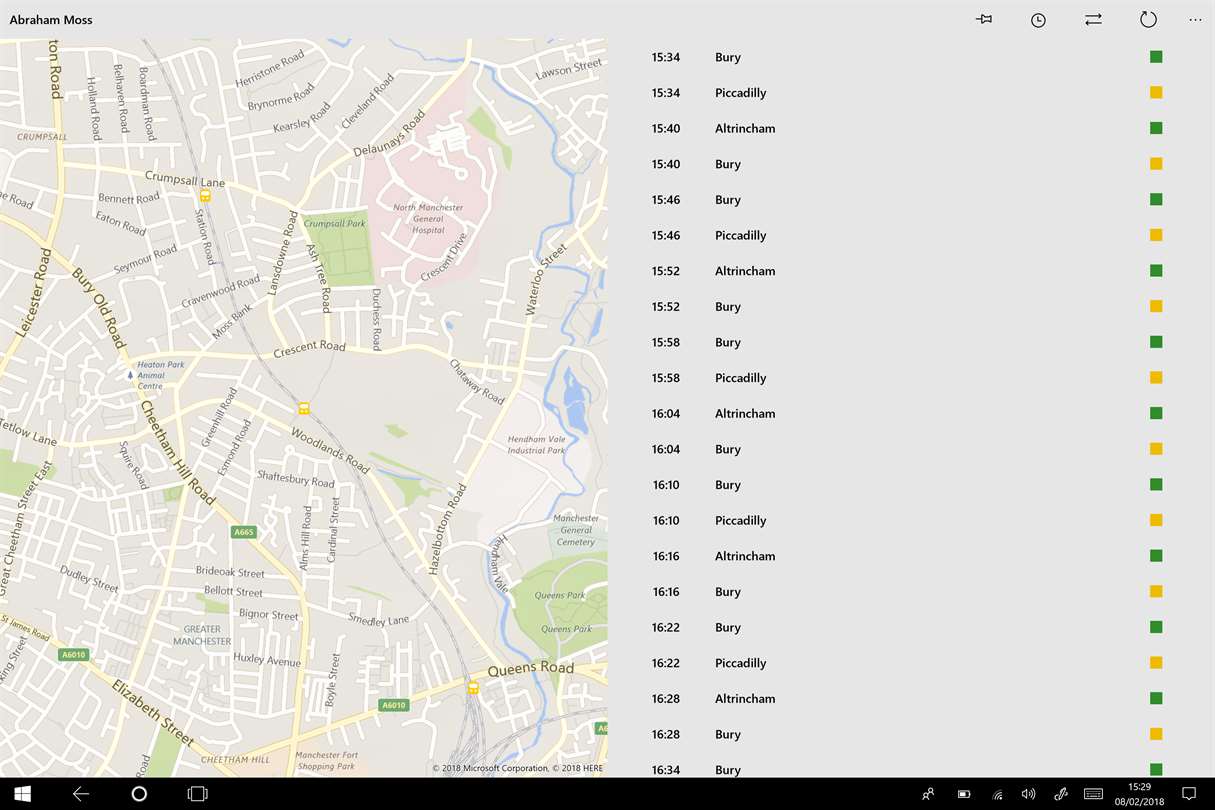The width and height of the screenshot is (1215, 810).
Task: Click the tram stop marker on Woodlands Road
Action: pyautogui.click(x=303, y=408)
